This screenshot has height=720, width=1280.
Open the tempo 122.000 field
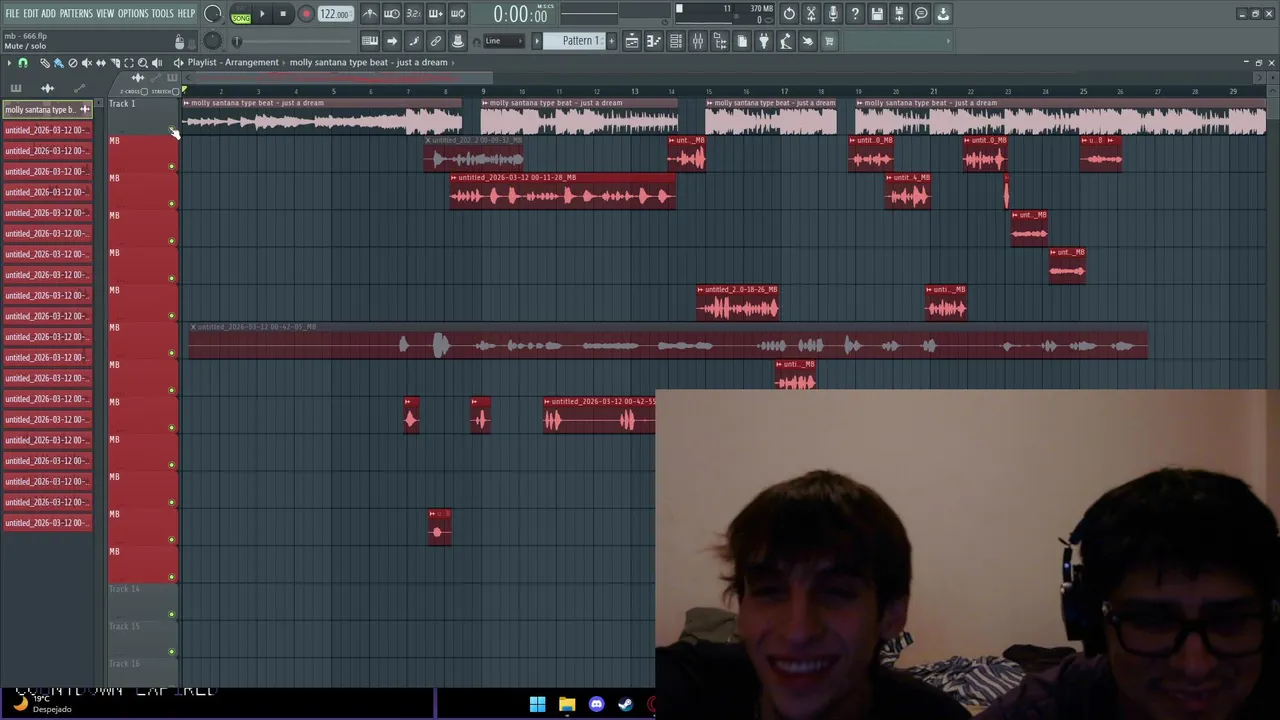click(335, 14)
